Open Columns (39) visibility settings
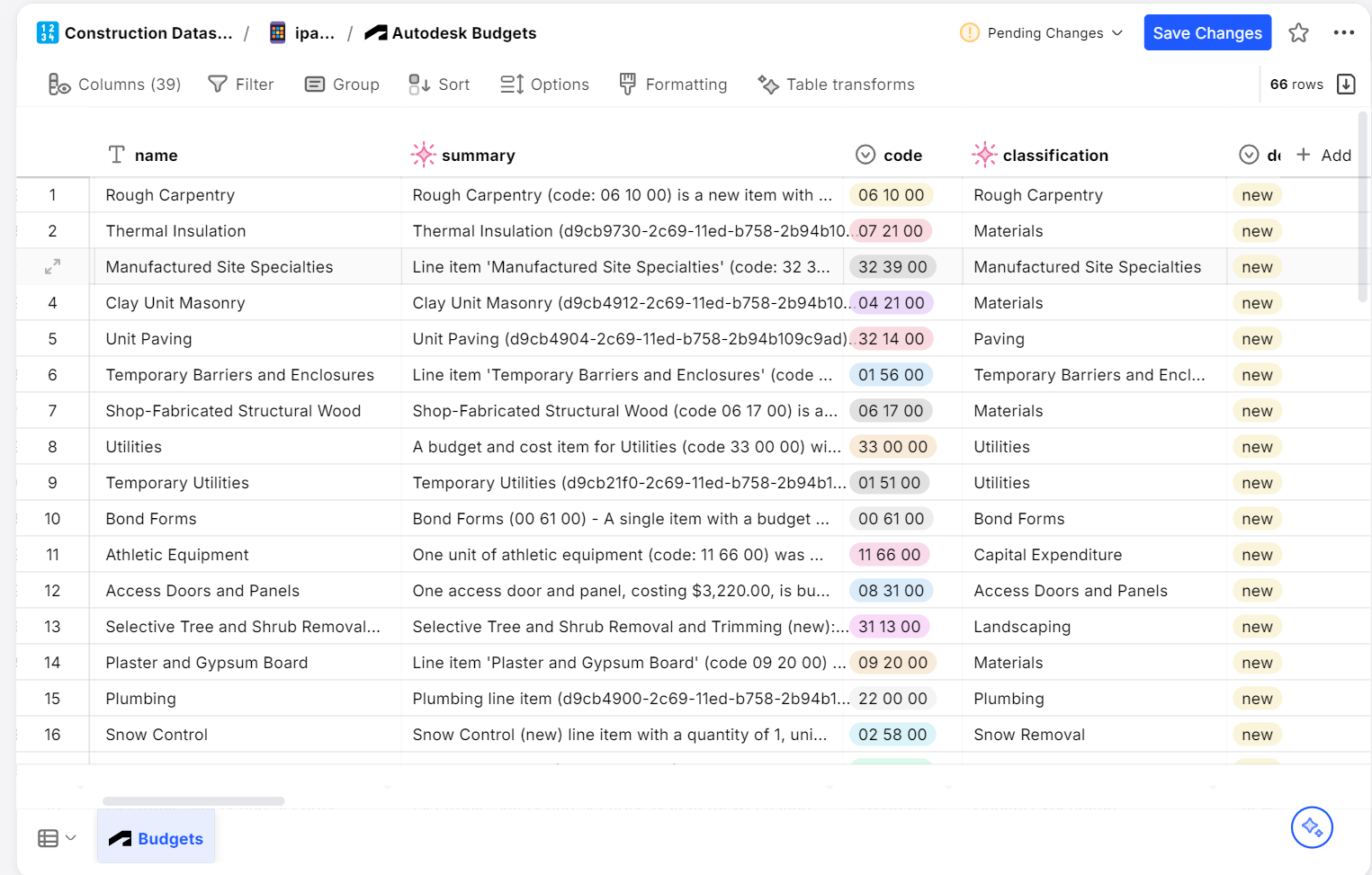The height and width of the screenshot is (875, 1372). point(114,85)
